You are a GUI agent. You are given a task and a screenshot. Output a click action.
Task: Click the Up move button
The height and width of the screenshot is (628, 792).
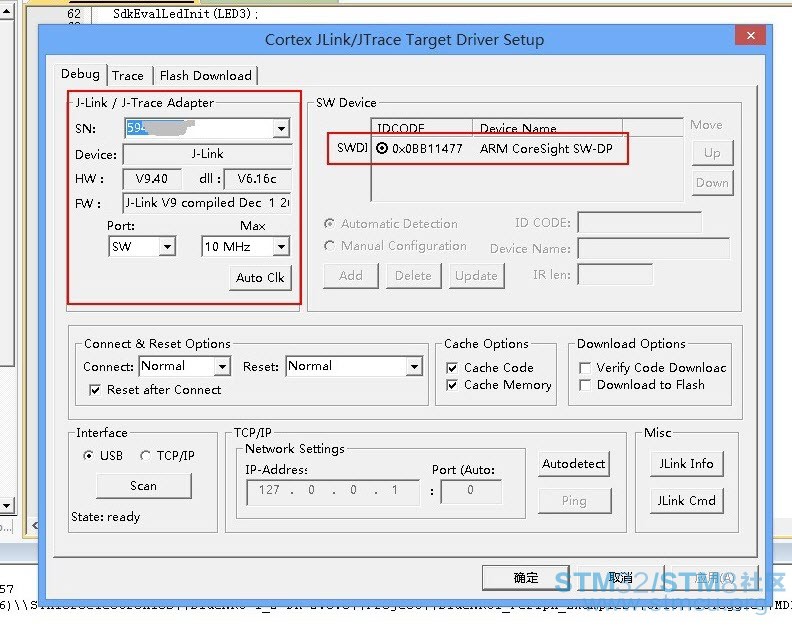[712, 153]
